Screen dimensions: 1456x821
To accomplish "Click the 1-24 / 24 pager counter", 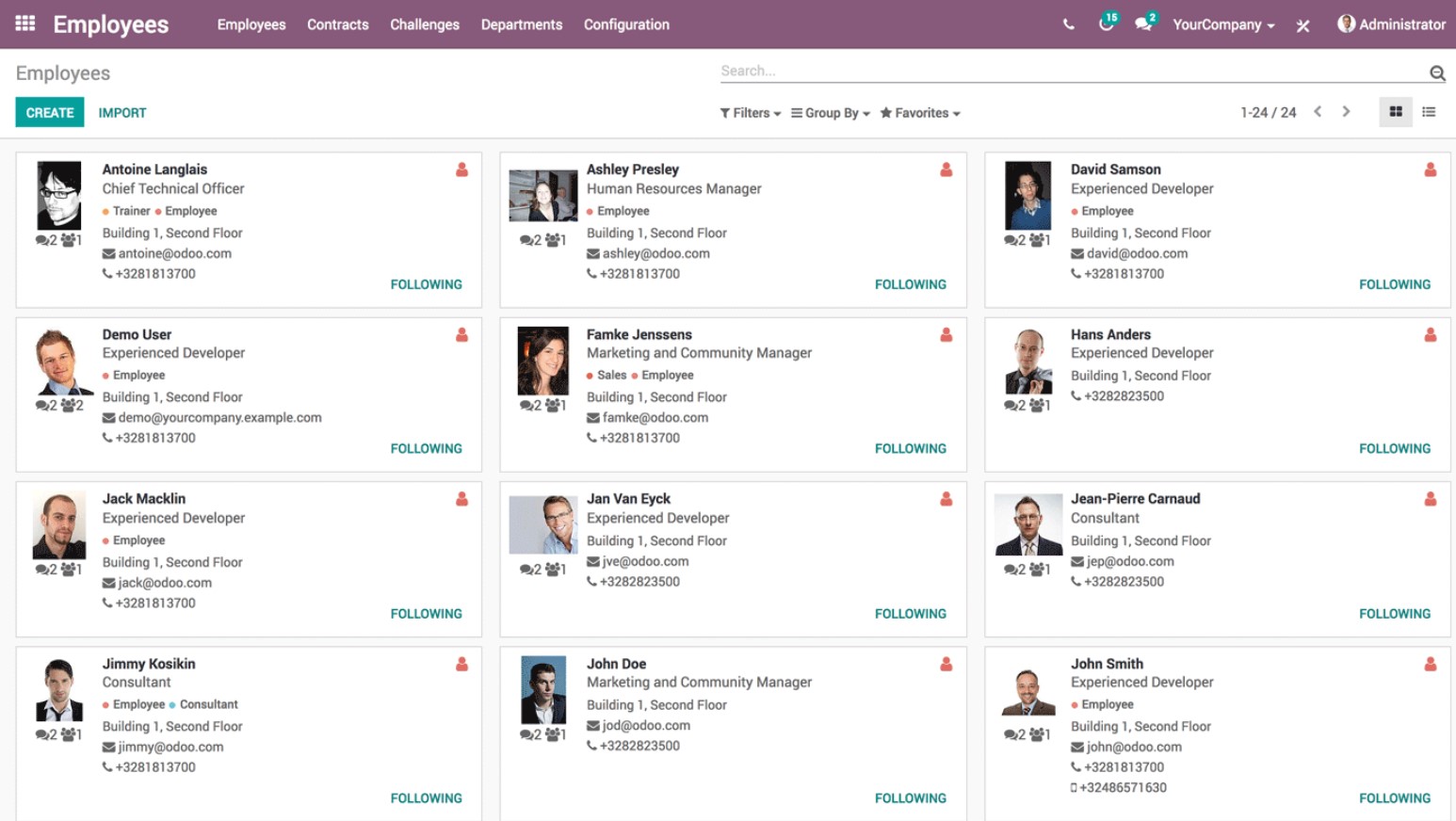I will (x=1268, y=113).
